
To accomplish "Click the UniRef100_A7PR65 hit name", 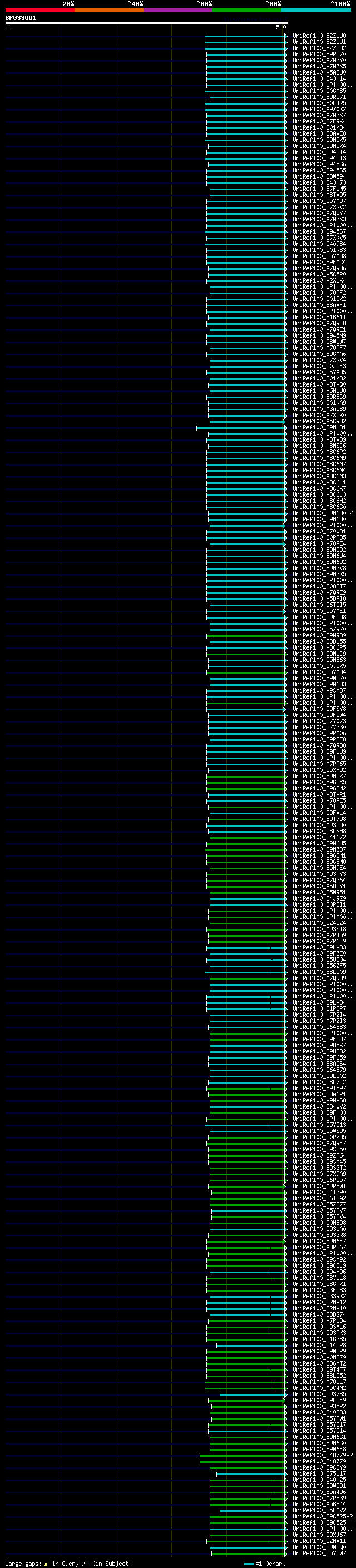I will click(x=319, y=764).
